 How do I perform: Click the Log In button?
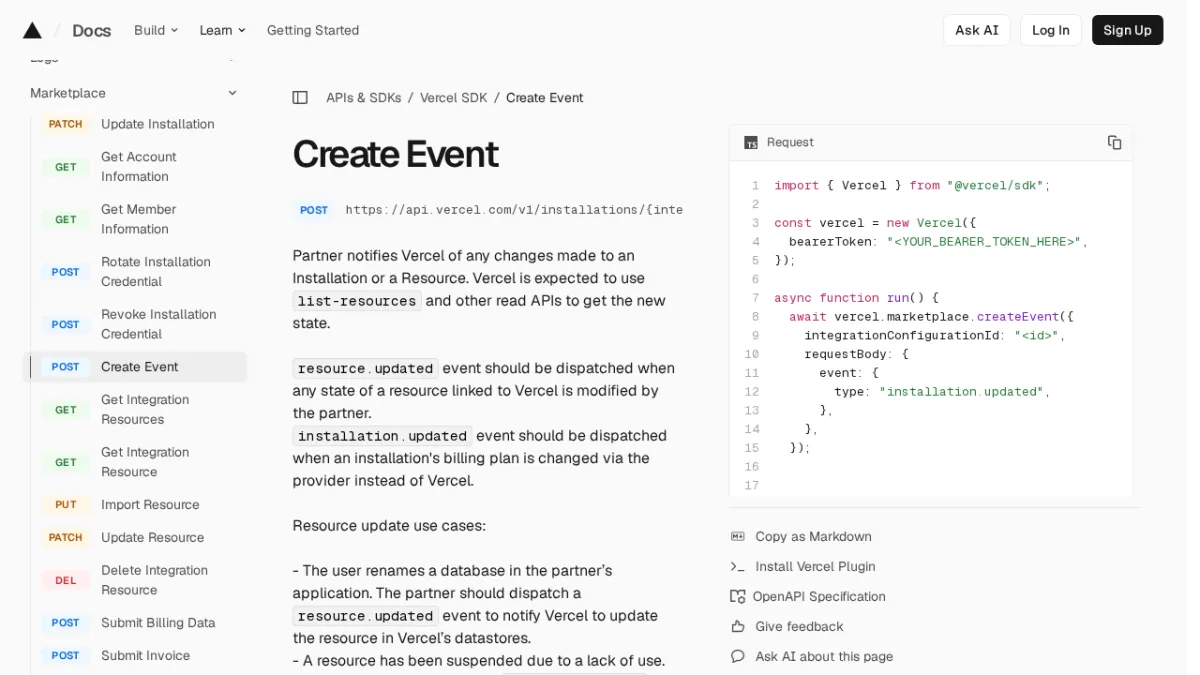1051,30
